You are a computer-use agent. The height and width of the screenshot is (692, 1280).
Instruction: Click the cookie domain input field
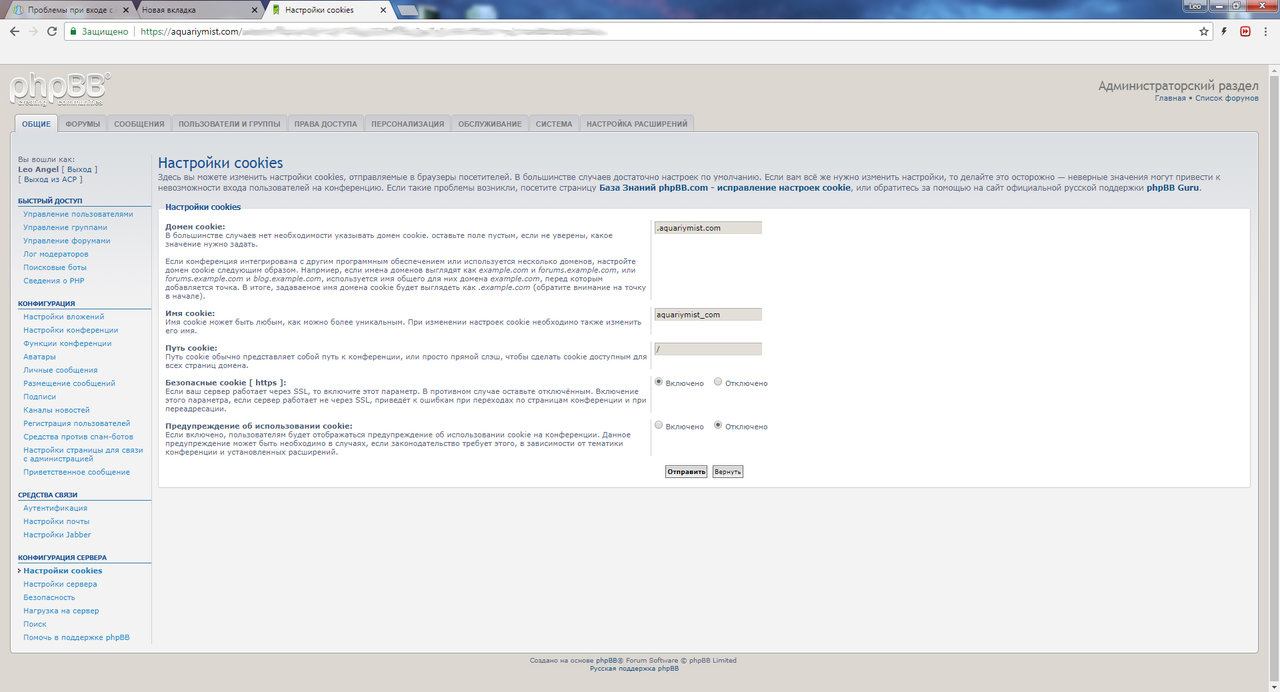click(707, 228)
